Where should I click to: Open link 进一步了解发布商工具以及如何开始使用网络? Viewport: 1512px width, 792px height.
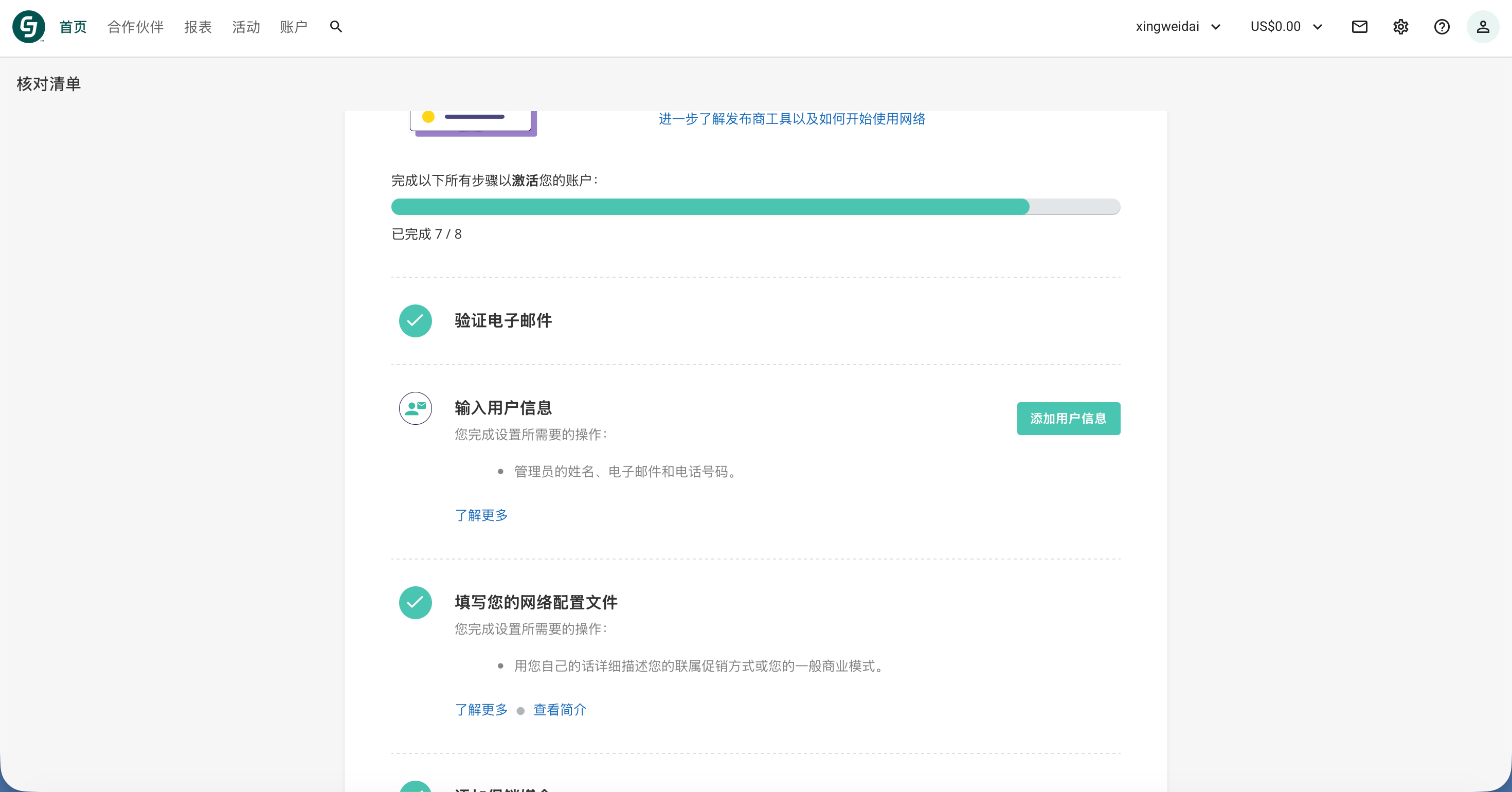tap(792, 119)
